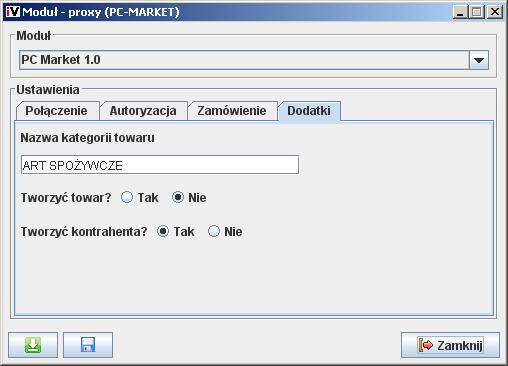
Task: Click the green download arrow button
Action: coord(33,345)
